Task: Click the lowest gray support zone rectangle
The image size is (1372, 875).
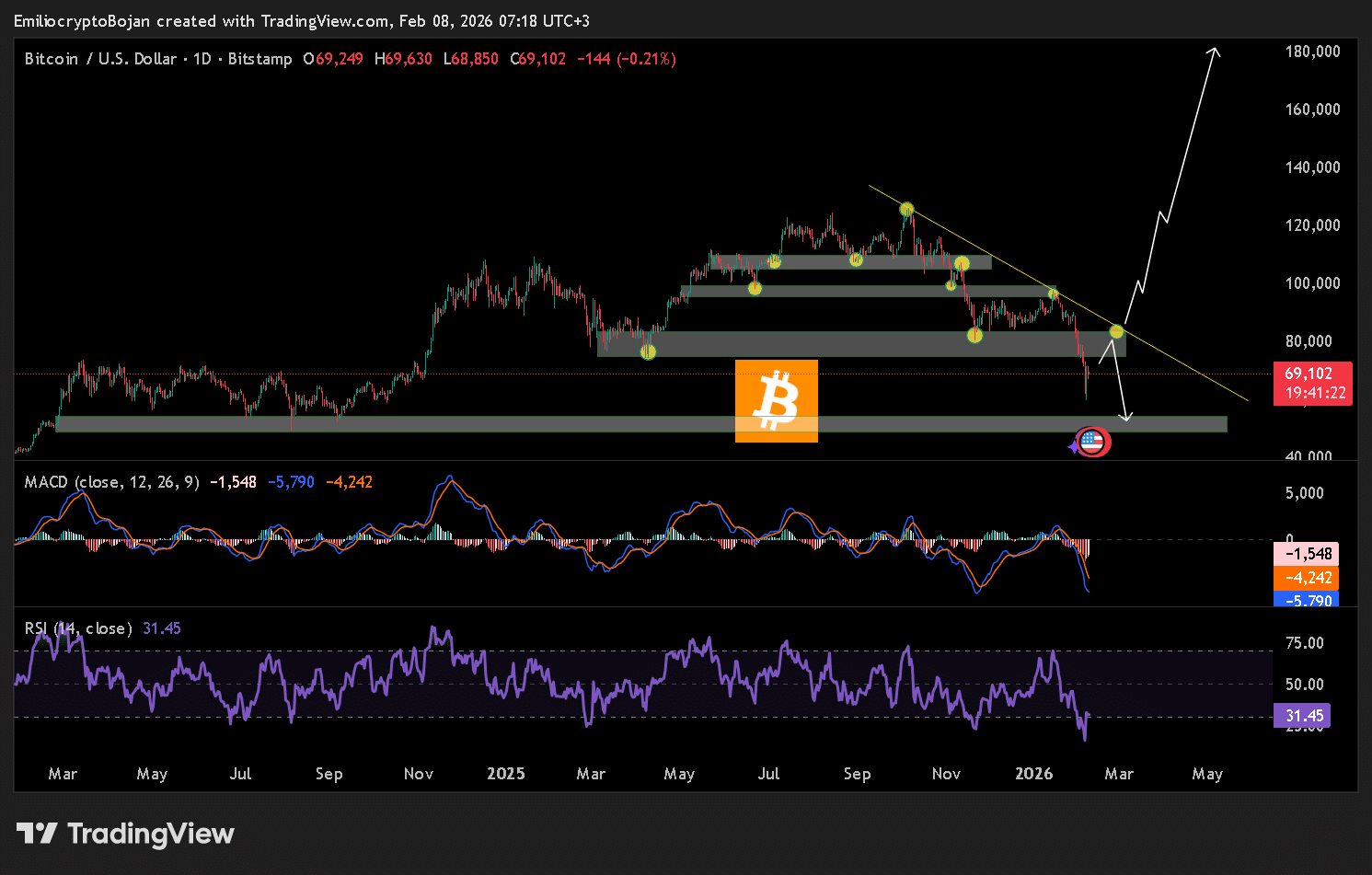Action: coord(641,424)
